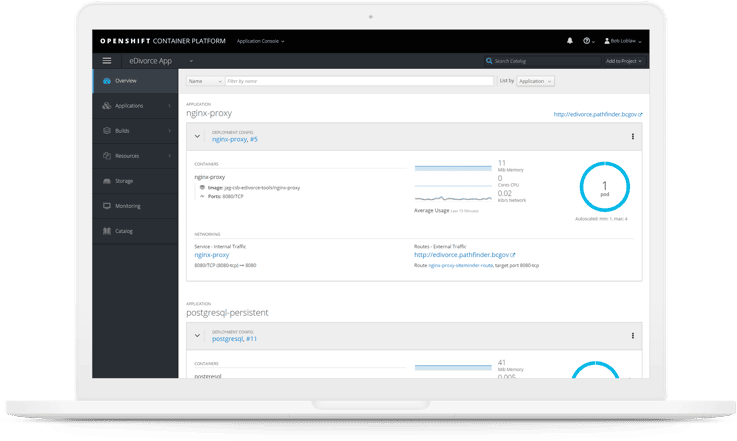
Task: Open deployment #11 link
Action: pos(251,339)
